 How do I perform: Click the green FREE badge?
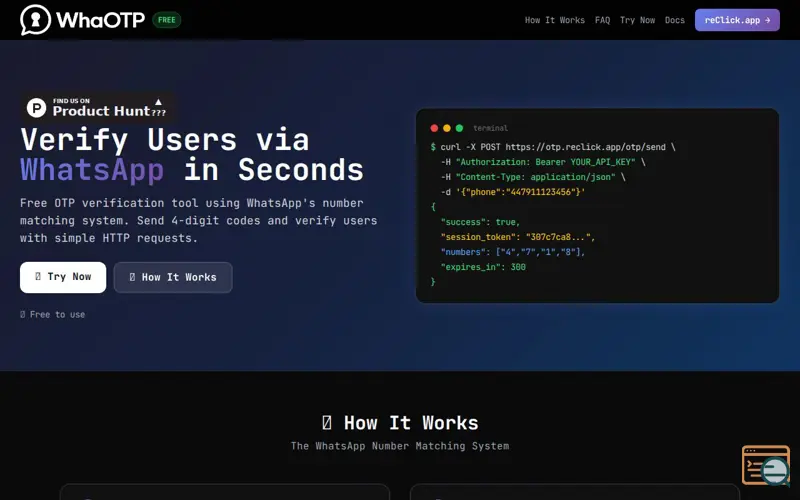click(167, 20)
